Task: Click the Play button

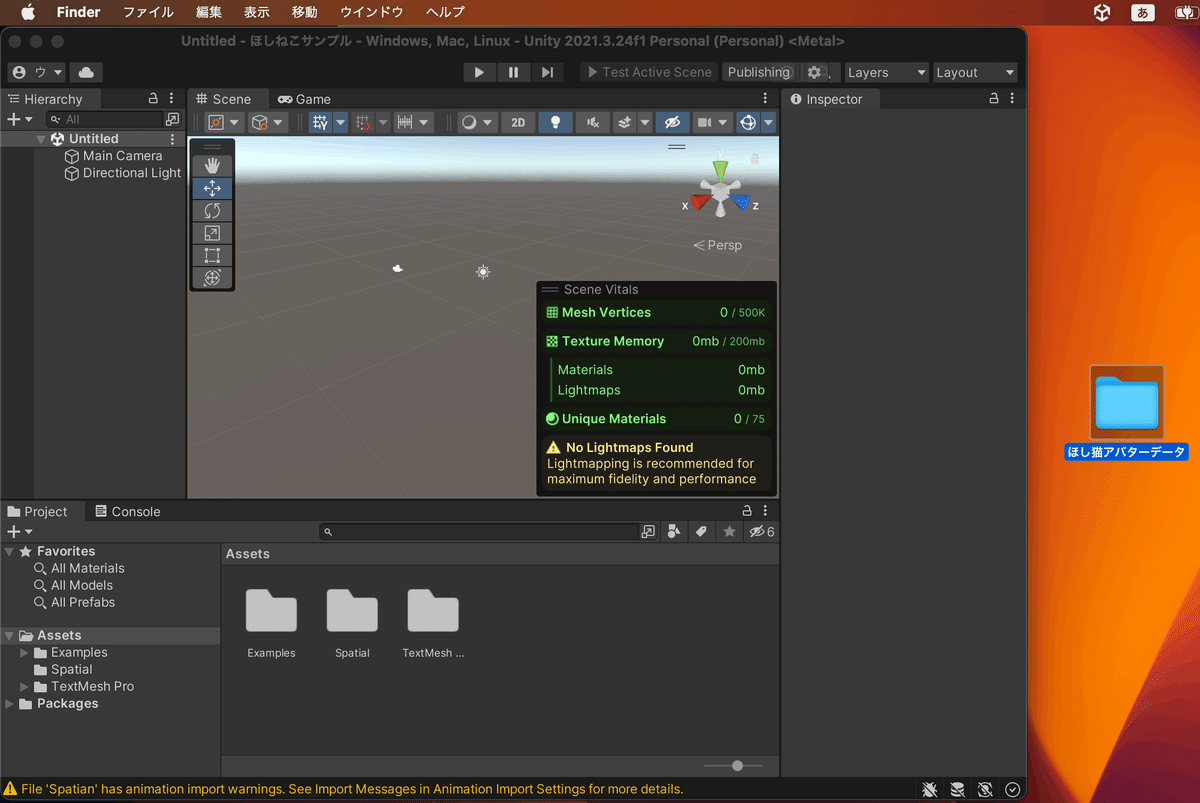Action: point(479,72)
